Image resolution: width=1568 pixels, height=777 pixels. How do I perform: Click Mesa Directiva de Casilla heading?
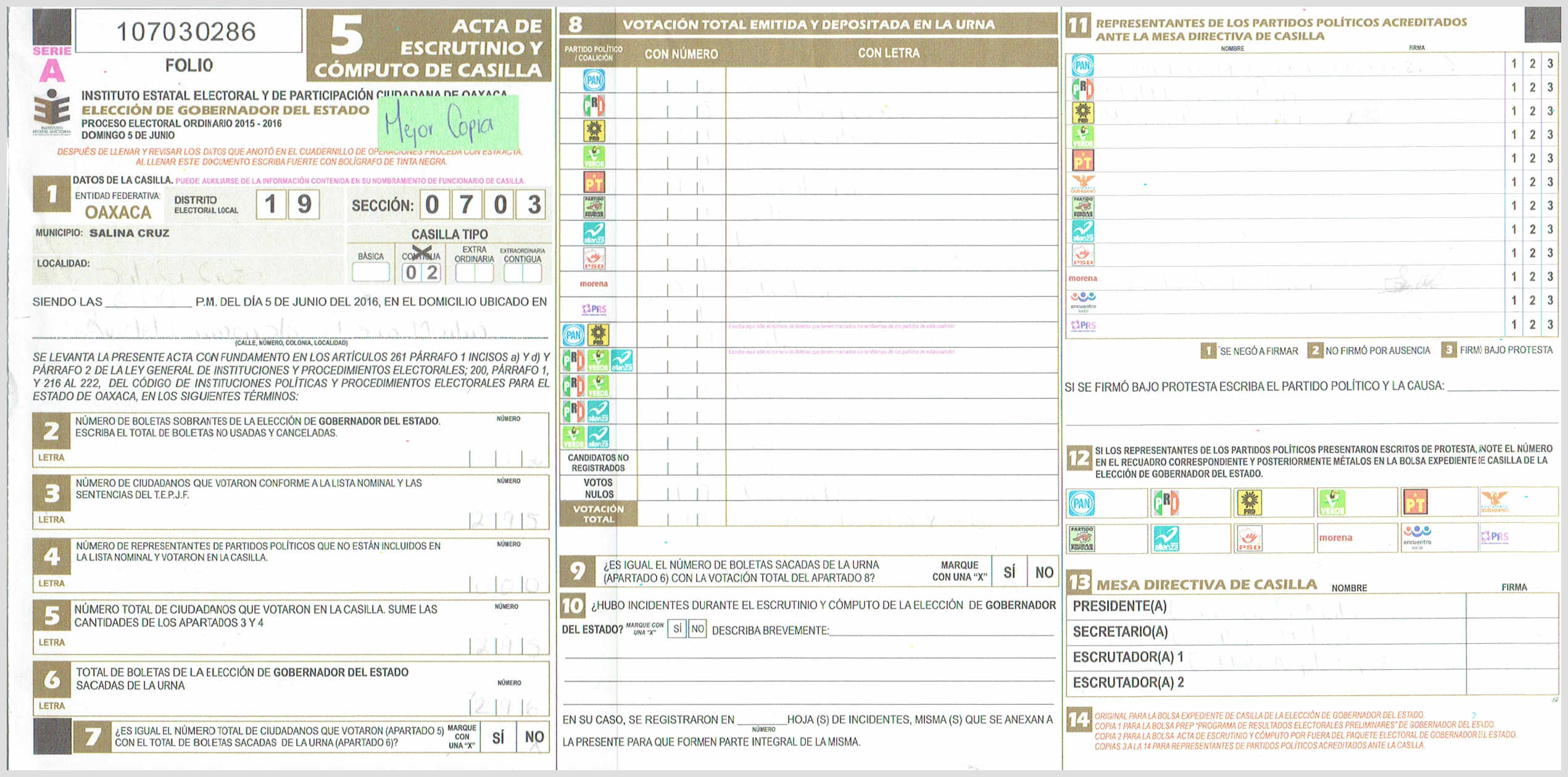1206,584
